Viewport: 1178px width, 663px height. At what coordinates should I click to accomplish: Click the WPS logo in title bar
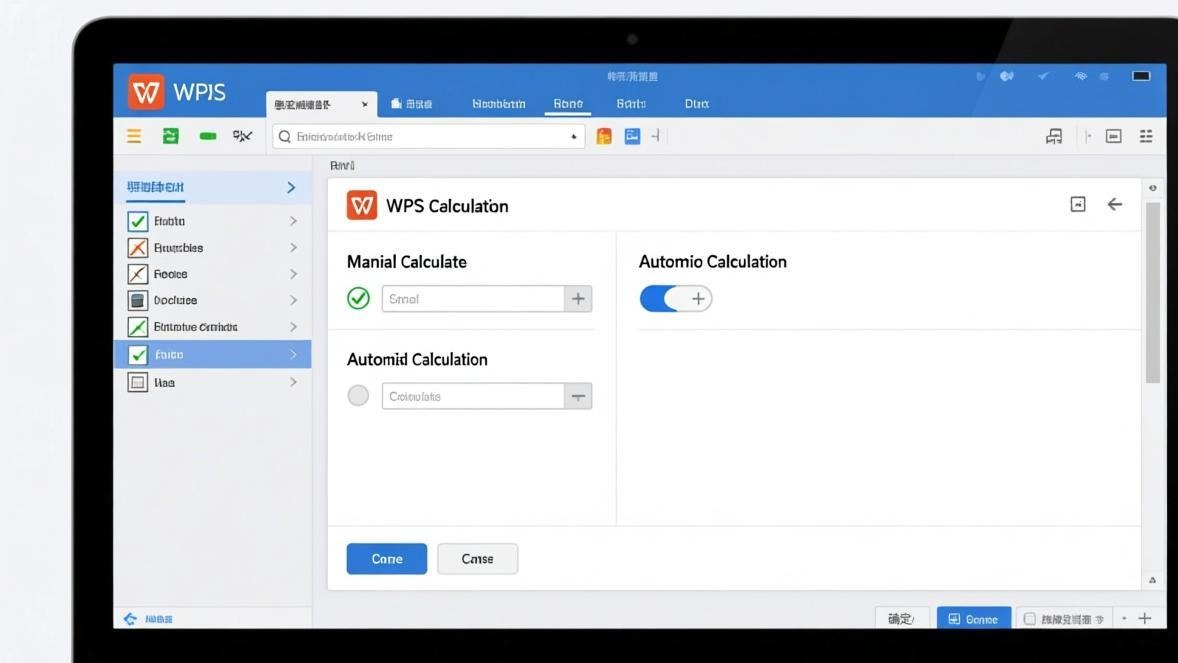(146, 92)
